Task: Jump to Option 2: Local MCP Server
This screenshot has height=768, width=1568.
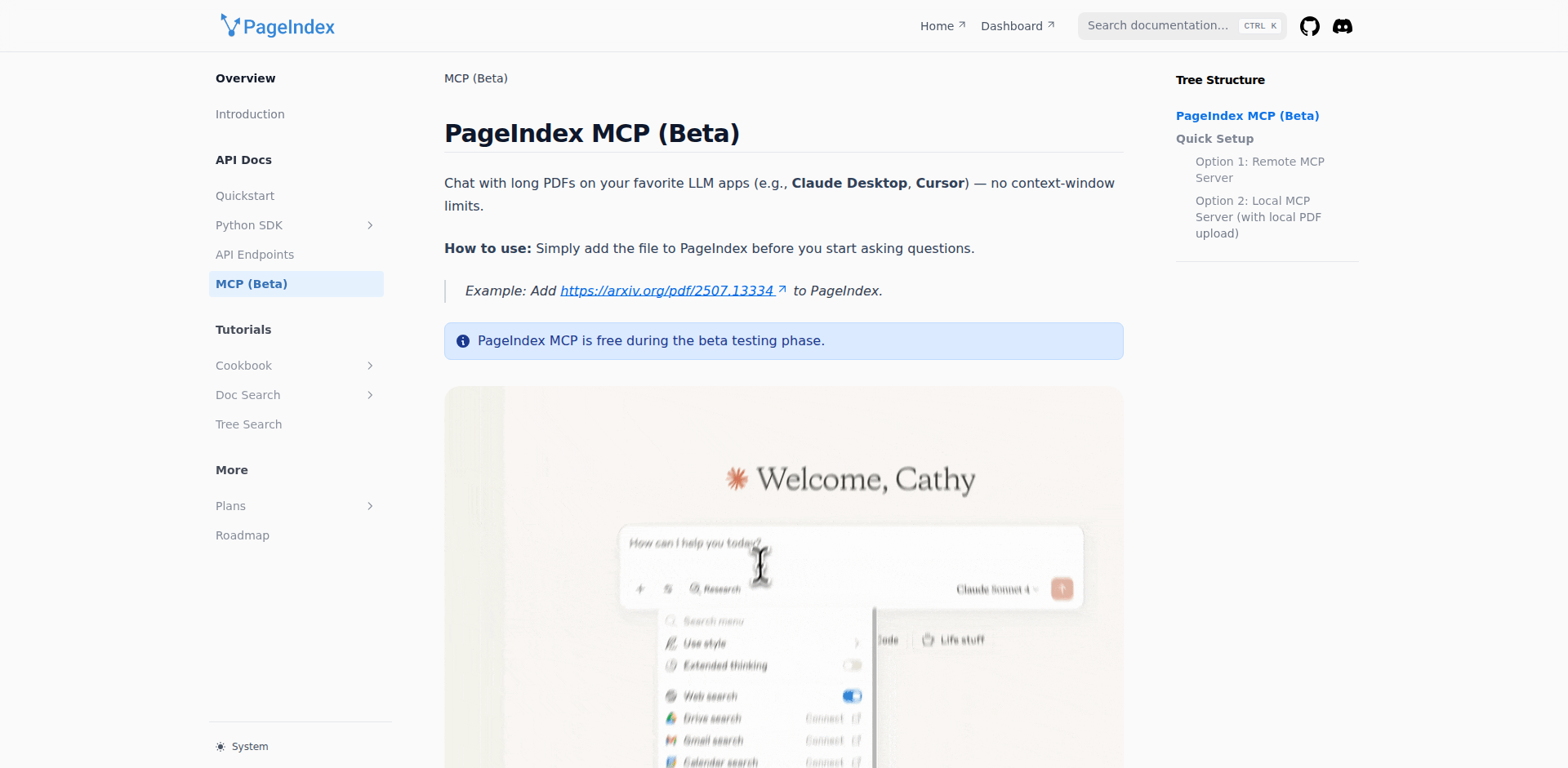Action: (x=1258, y=217)
